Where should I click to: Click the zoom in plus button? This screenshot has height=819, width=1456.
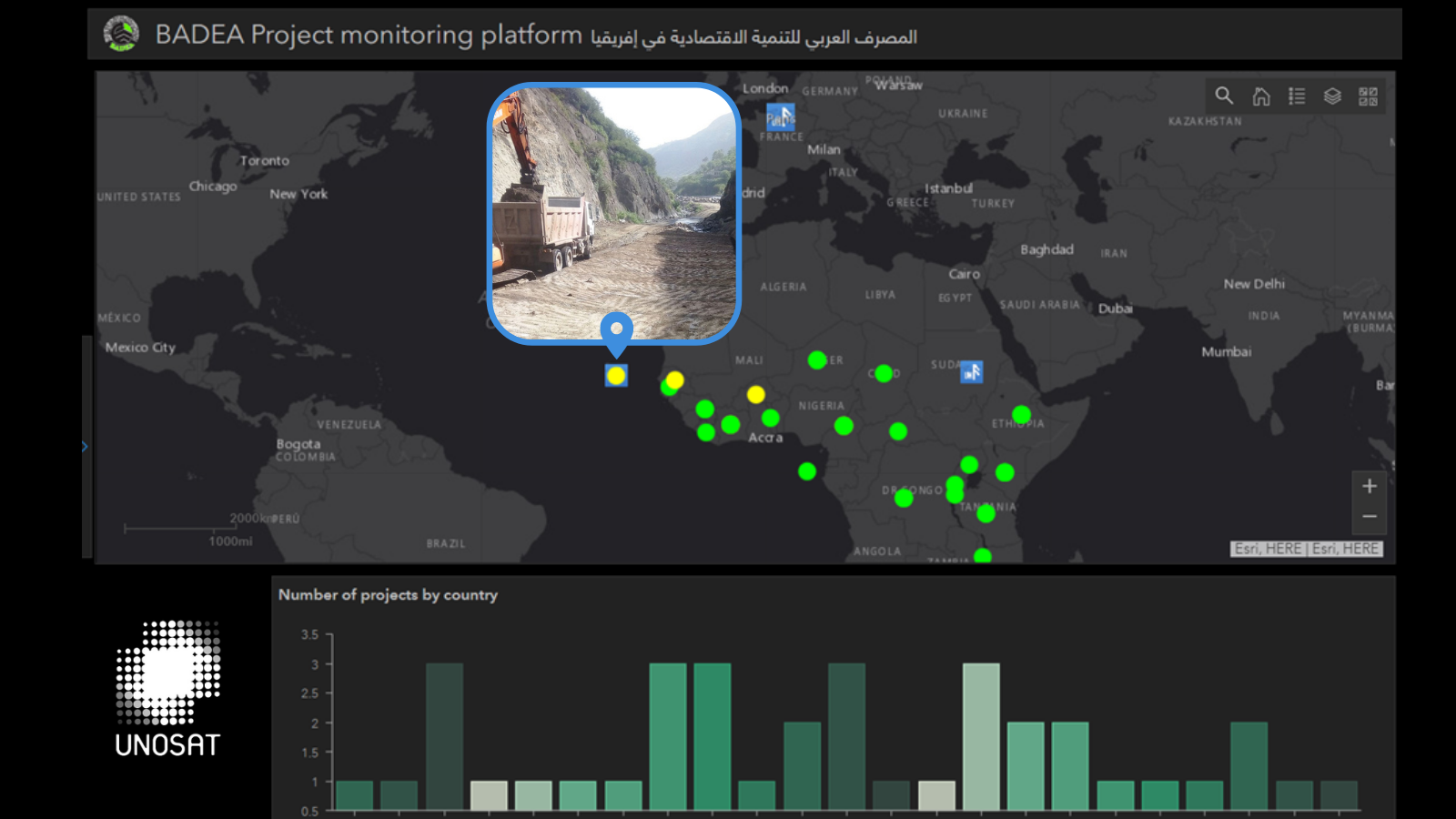(1369, 487)
